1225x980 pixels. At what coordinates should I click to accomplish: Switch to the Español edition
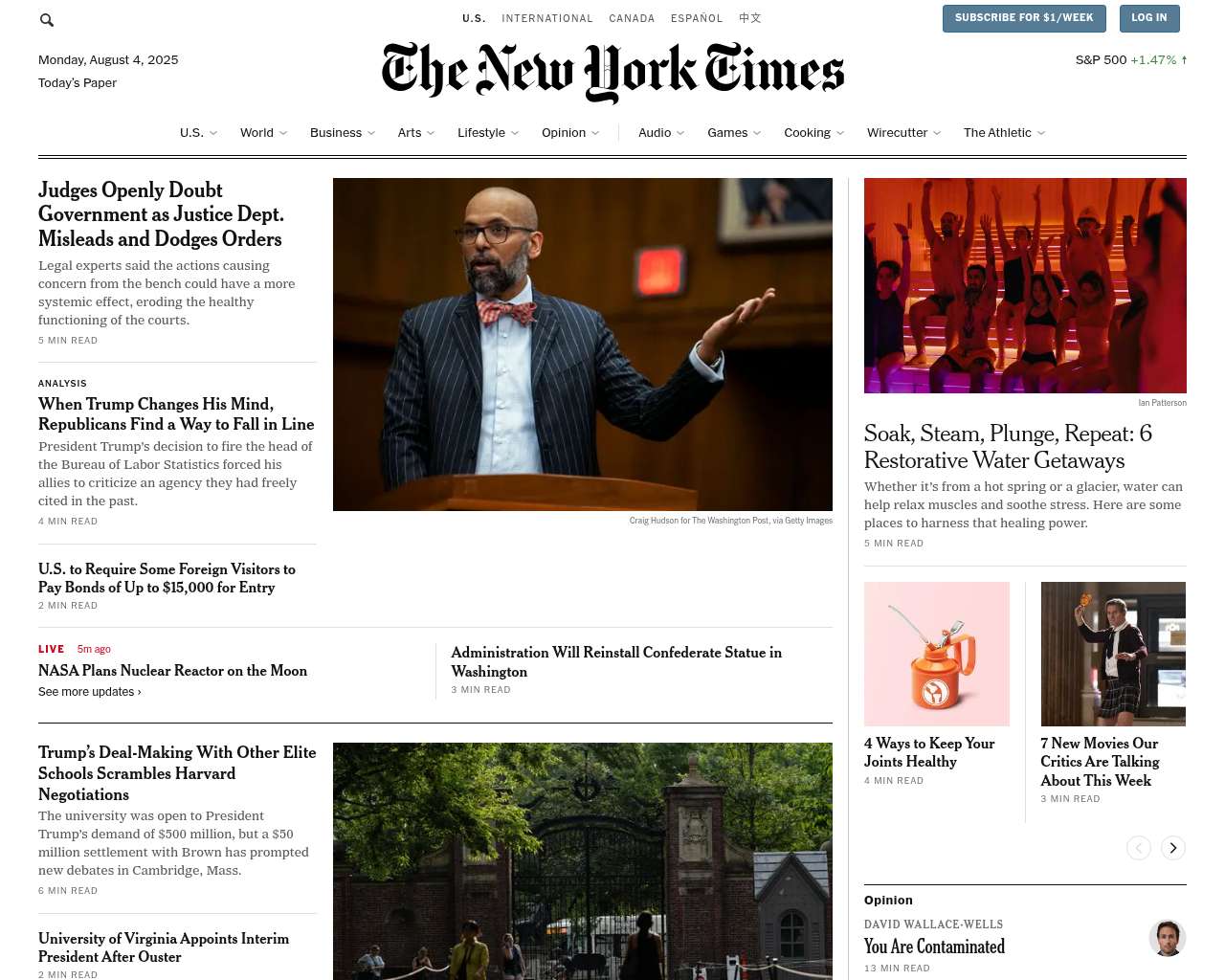tap(697, 18)
